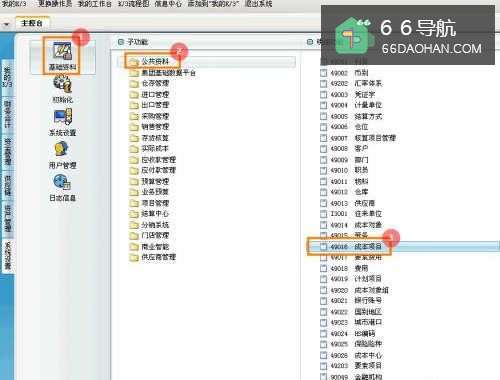Open the 用户管理 icon
The width and height of the screenshot is (500, 380).
[x=62, y=149]
